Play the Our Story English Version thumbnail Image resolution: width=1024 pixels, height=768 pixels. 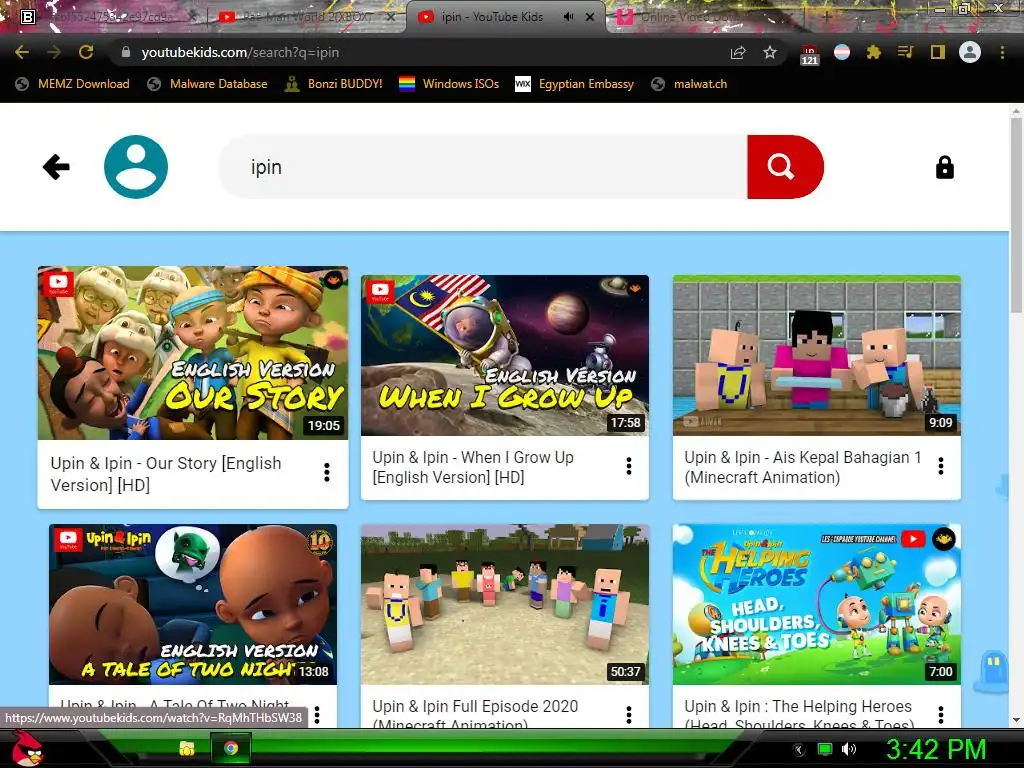193,353
